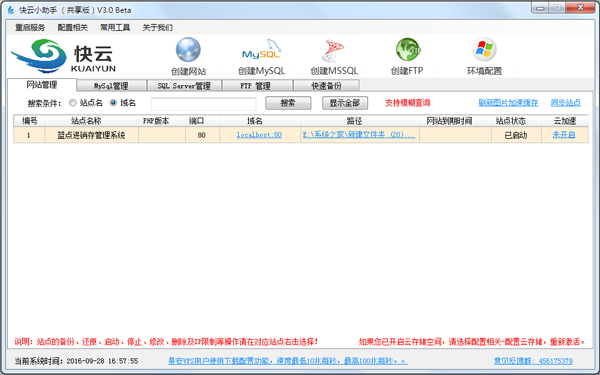
Task: Click the 意见反馈群 link
Action: coord(533,361)
